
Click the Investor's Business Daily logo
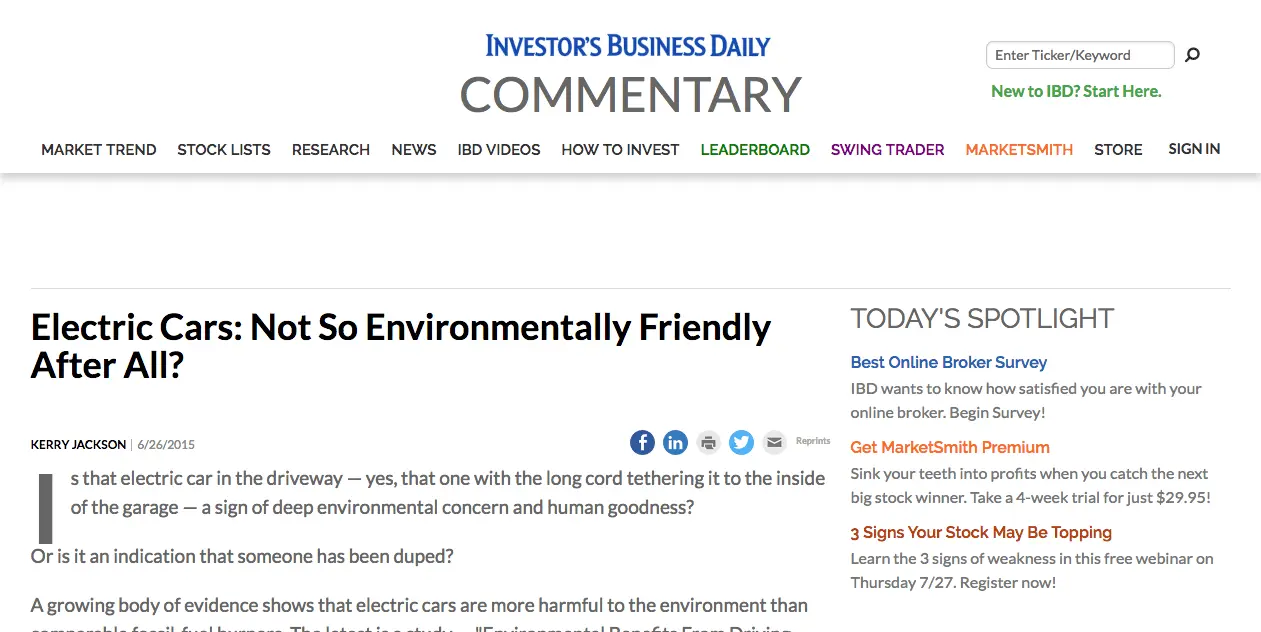click(x=628, y=46)
